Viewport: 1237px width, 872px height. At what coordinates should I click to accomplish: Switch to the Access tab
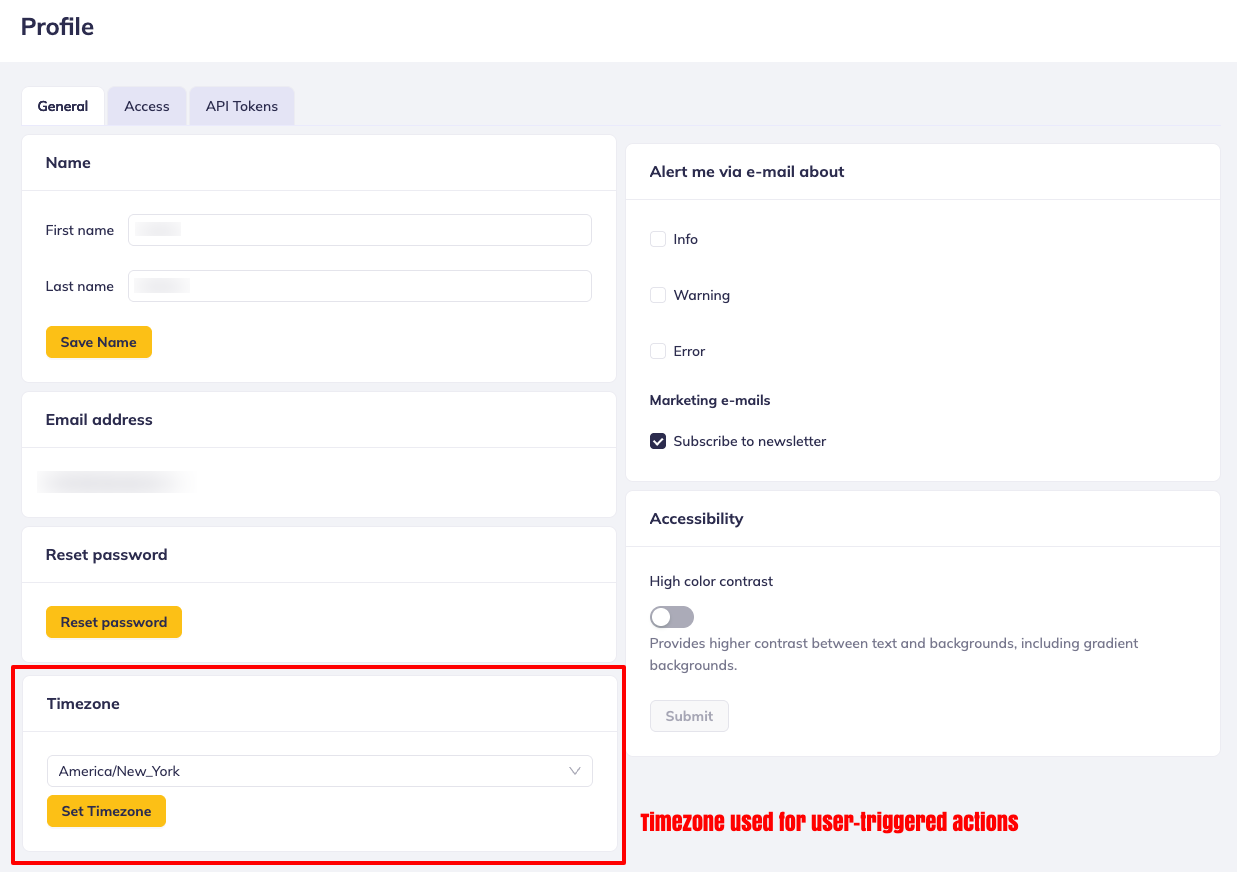[x=147, y=106]
